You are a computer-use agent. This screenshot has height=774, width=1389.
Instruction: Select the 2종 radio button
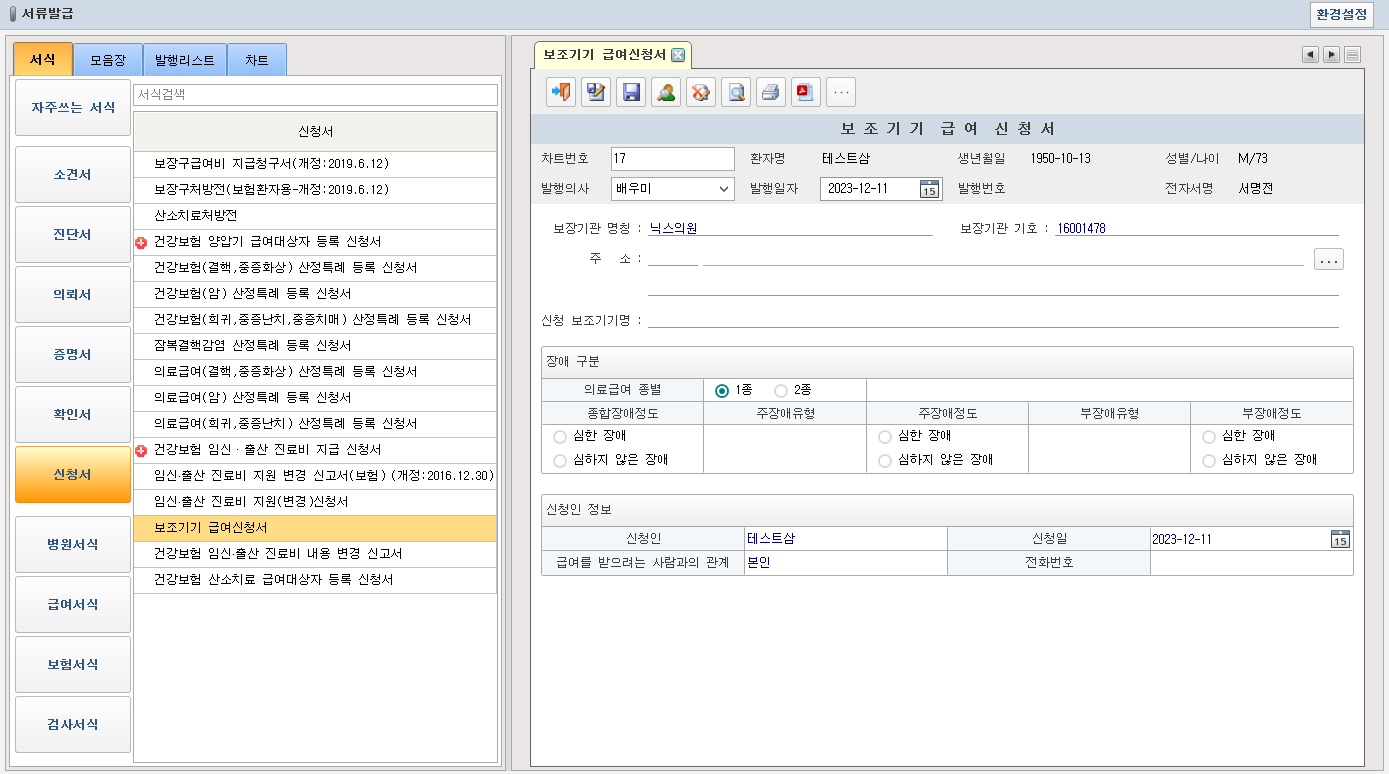[x=781, y=390]
